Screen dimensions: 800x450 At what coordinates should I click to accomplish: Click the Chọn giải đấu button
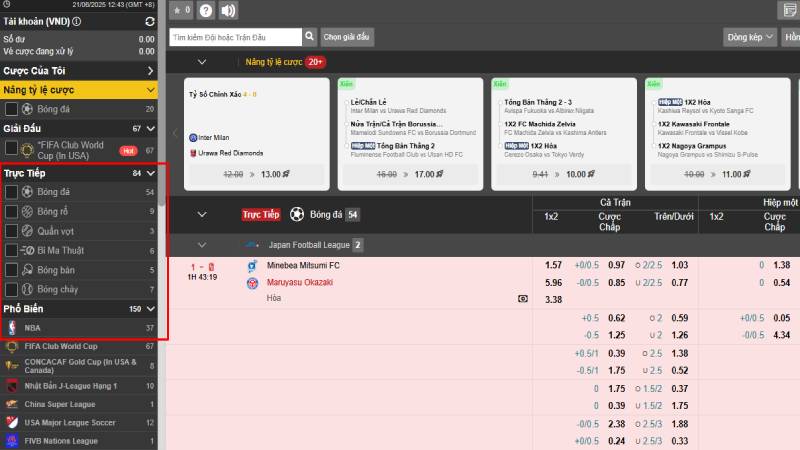346,37
